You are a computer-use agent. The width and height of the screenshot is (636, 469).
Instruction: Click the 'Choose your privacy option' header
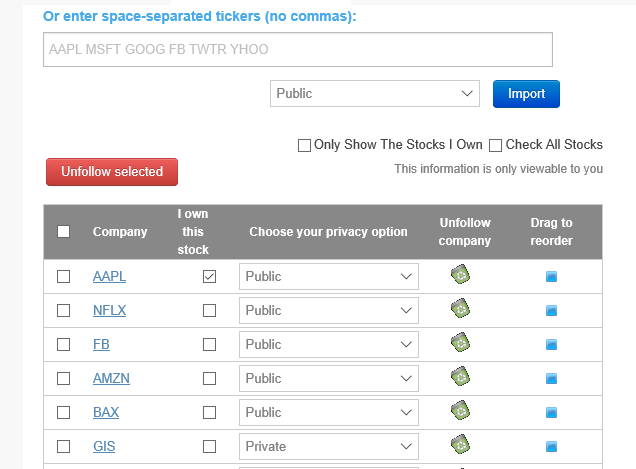pos(329,232)
